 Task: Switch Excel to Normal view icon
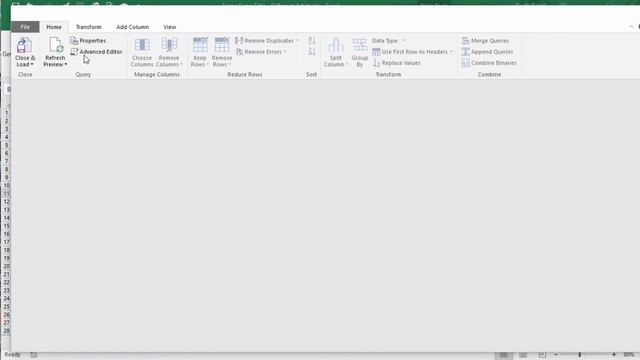pos(504,355)
